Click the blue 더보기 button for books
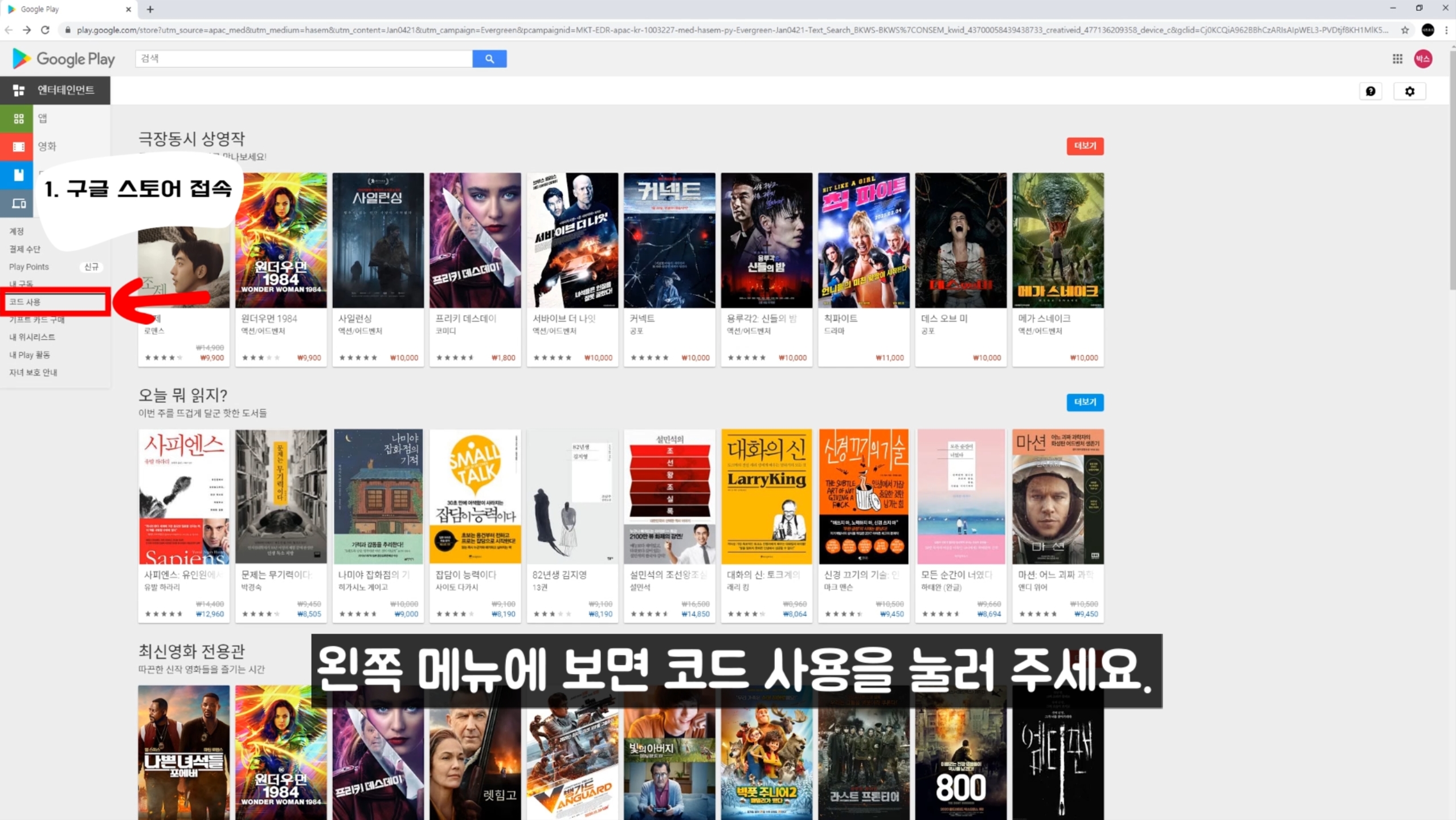This screenshot has width=1456, height=820. pyautogui.click(x=1085, y=402)
